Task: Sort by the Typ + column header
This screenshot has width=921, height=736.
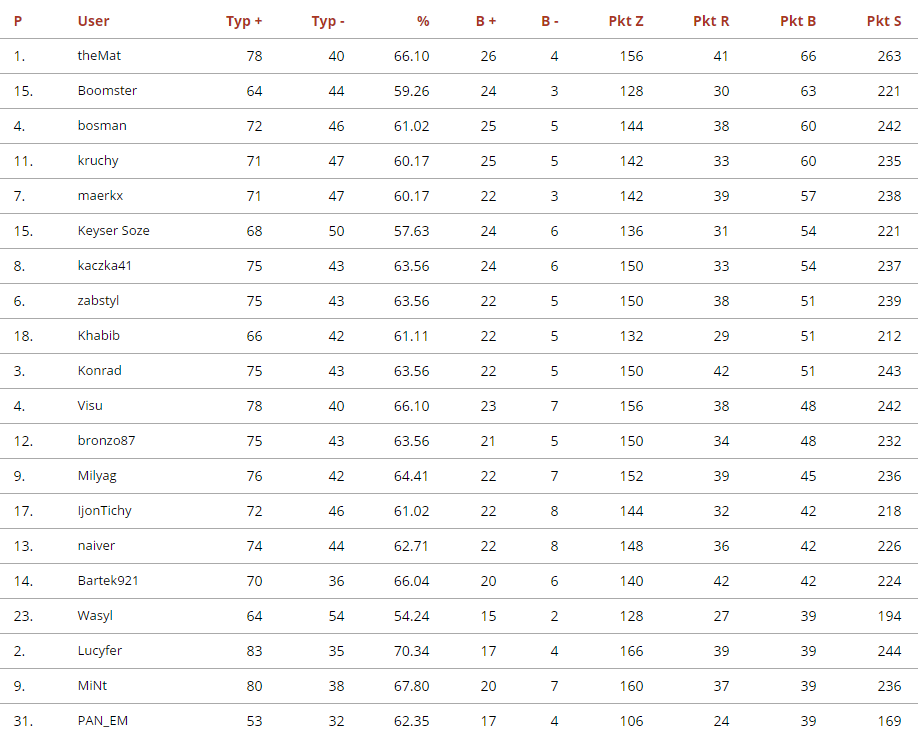Action: pyautogui.click(x=244, y=21)
